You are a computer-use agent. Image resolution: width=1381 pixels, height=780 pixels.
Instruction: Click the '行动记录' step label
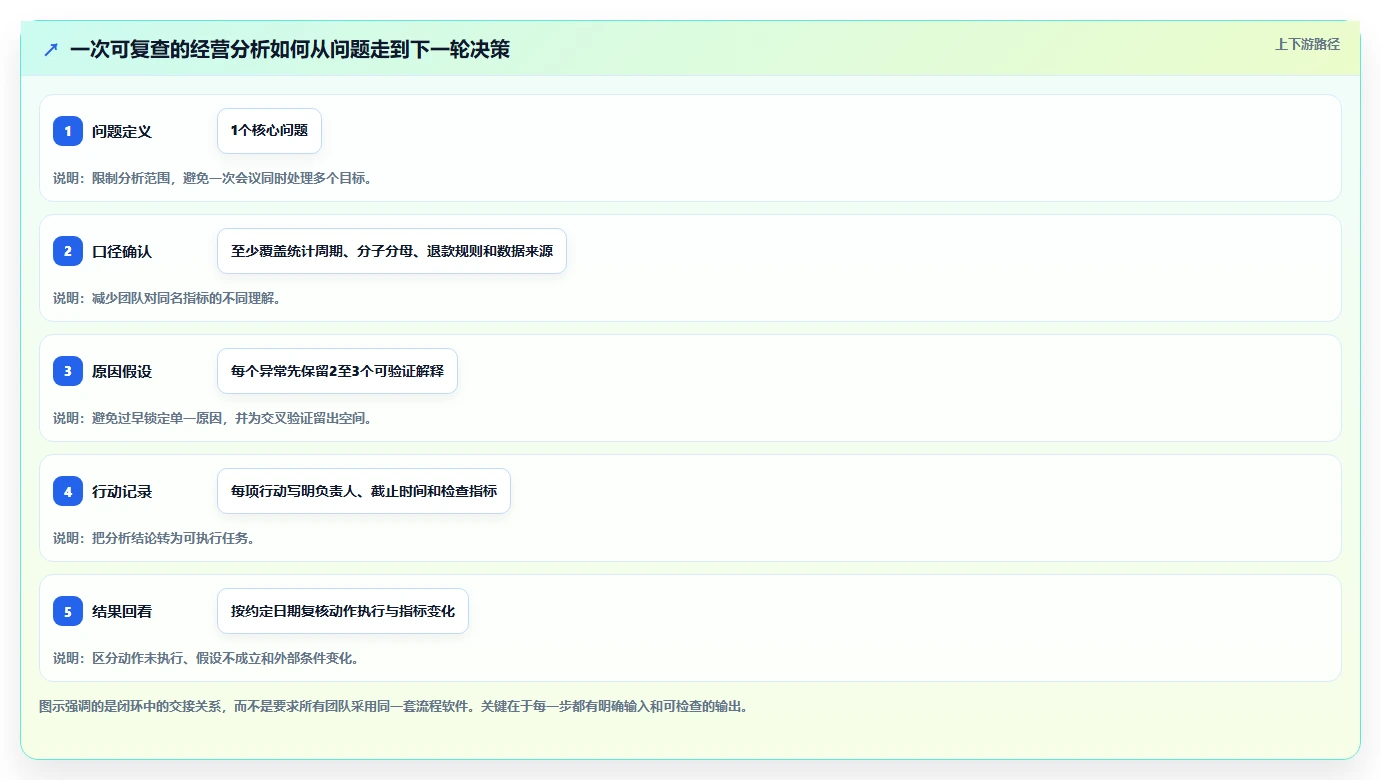[x=122, y=491]
